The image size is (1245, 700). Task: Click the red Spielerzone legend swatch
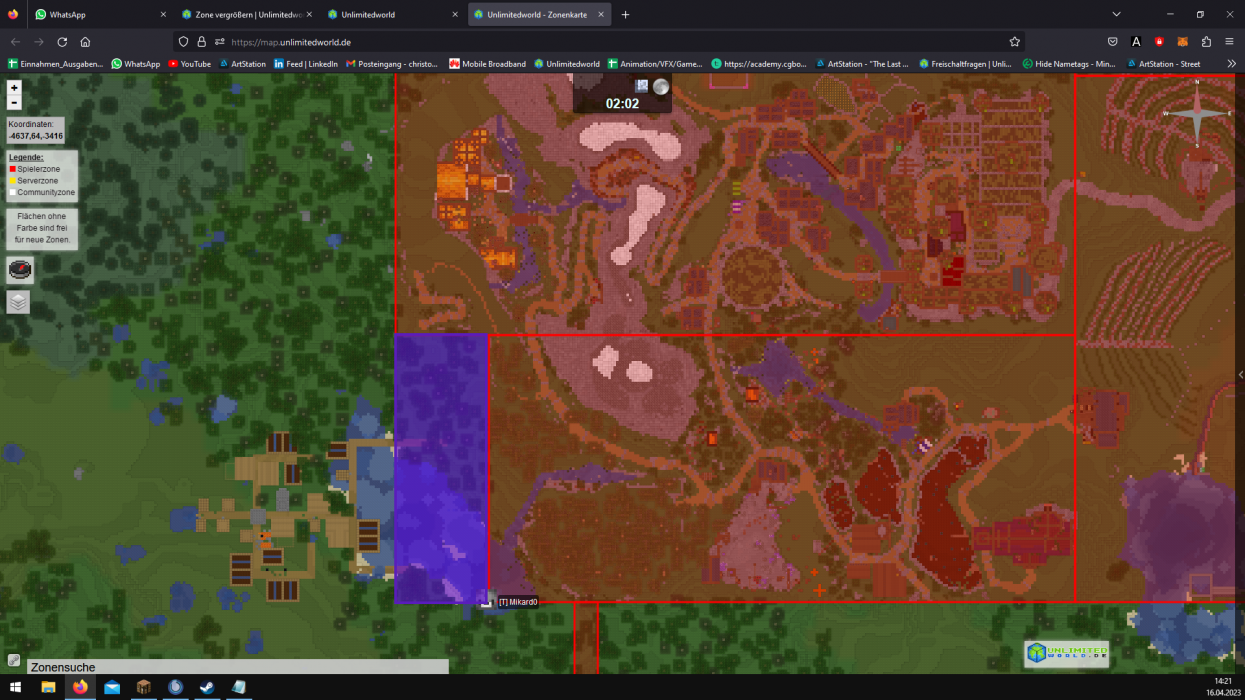pyautogui.click(x=12, y=169)
